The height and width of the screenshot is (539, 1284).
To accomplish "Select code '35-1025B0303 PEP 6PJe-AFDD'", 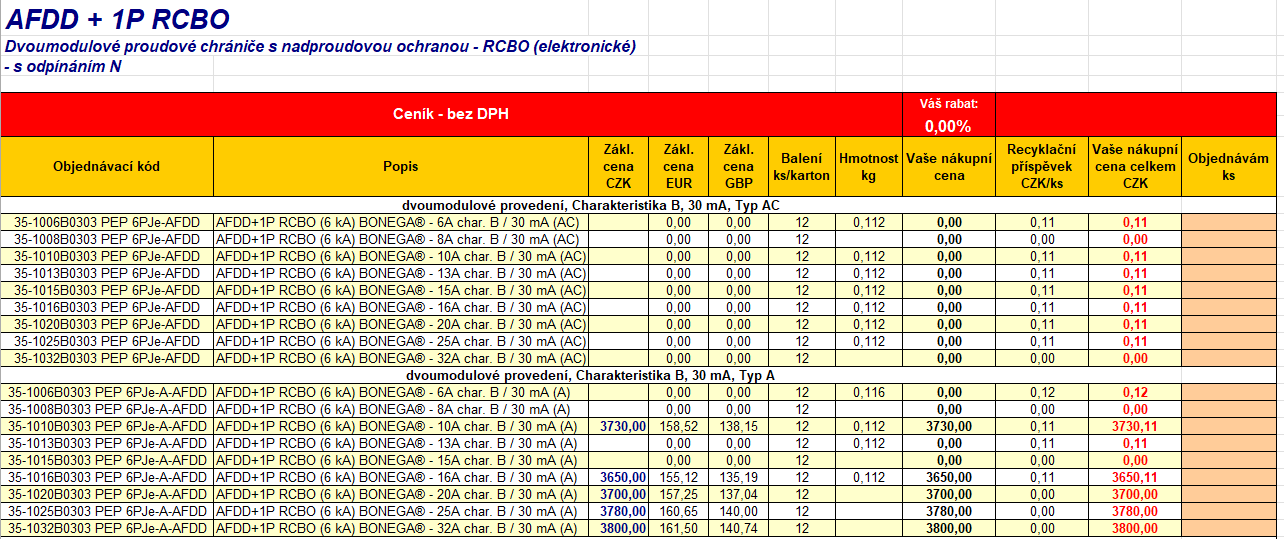I will point(107,341).
